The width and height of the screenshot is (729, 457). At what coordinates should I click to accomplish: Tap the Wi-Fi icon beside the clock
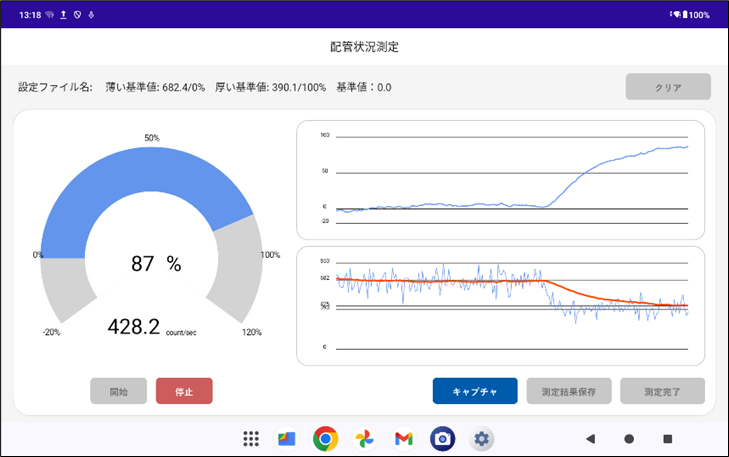[50, 15]
